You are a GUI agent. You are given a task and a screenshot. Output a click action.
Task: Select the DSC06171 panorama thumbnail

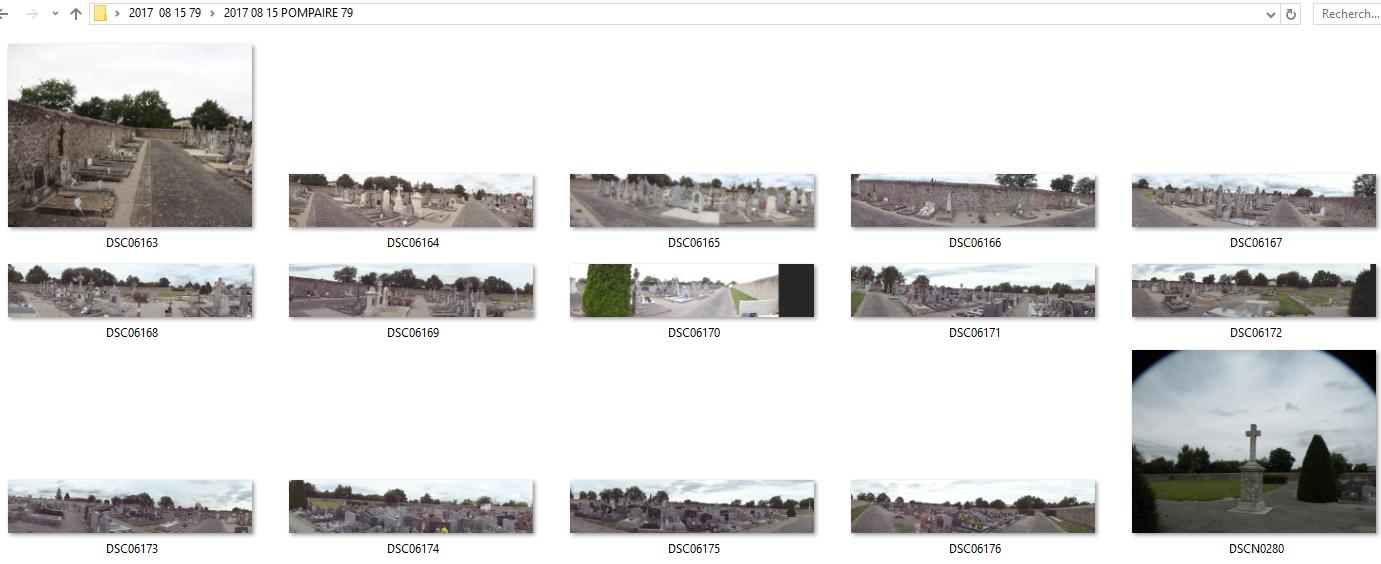coord(973,290)
